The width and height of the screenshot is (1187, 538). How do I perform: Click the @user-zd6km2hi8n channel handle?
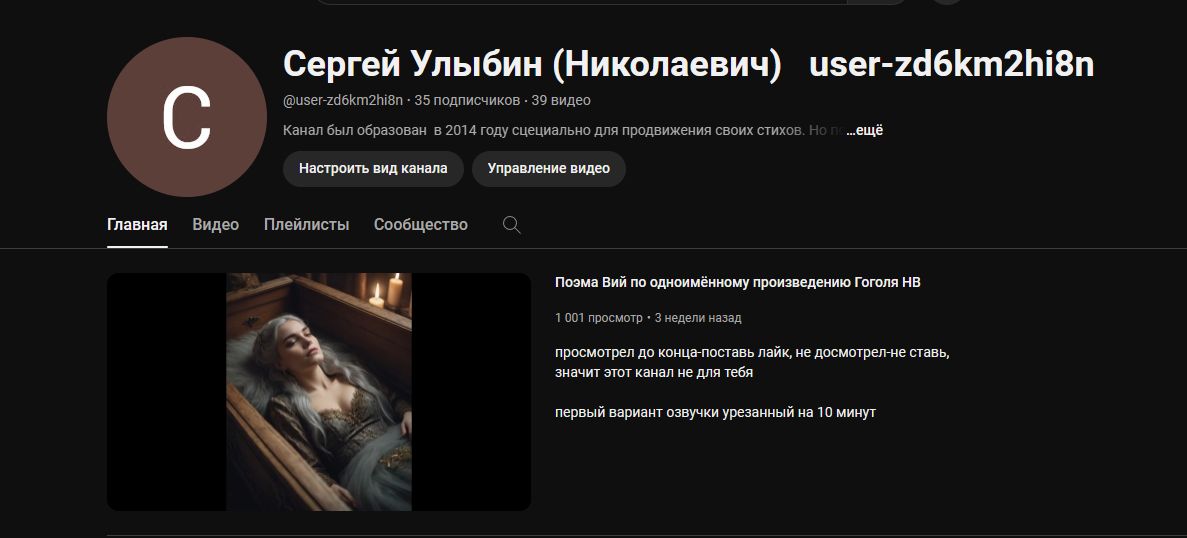(x=343, y=100)
